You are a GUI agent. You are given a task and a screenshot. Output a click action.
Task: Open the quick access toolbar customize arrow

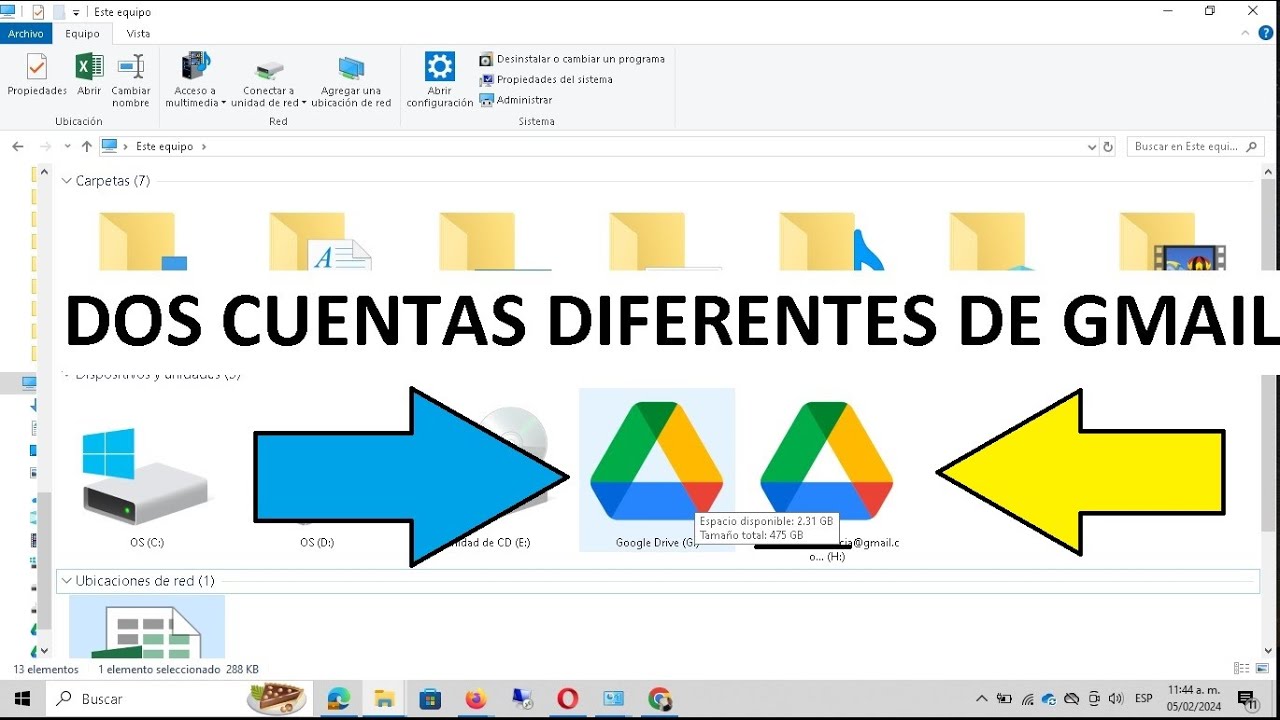point(76,12)
